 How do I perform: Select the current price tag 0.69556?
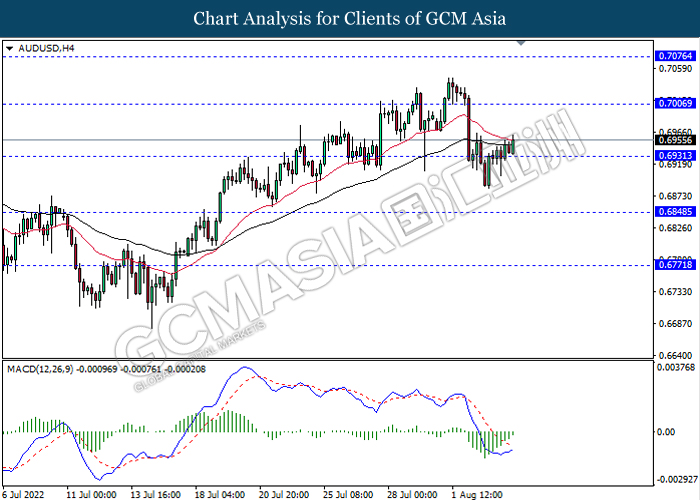click(675, 140)
